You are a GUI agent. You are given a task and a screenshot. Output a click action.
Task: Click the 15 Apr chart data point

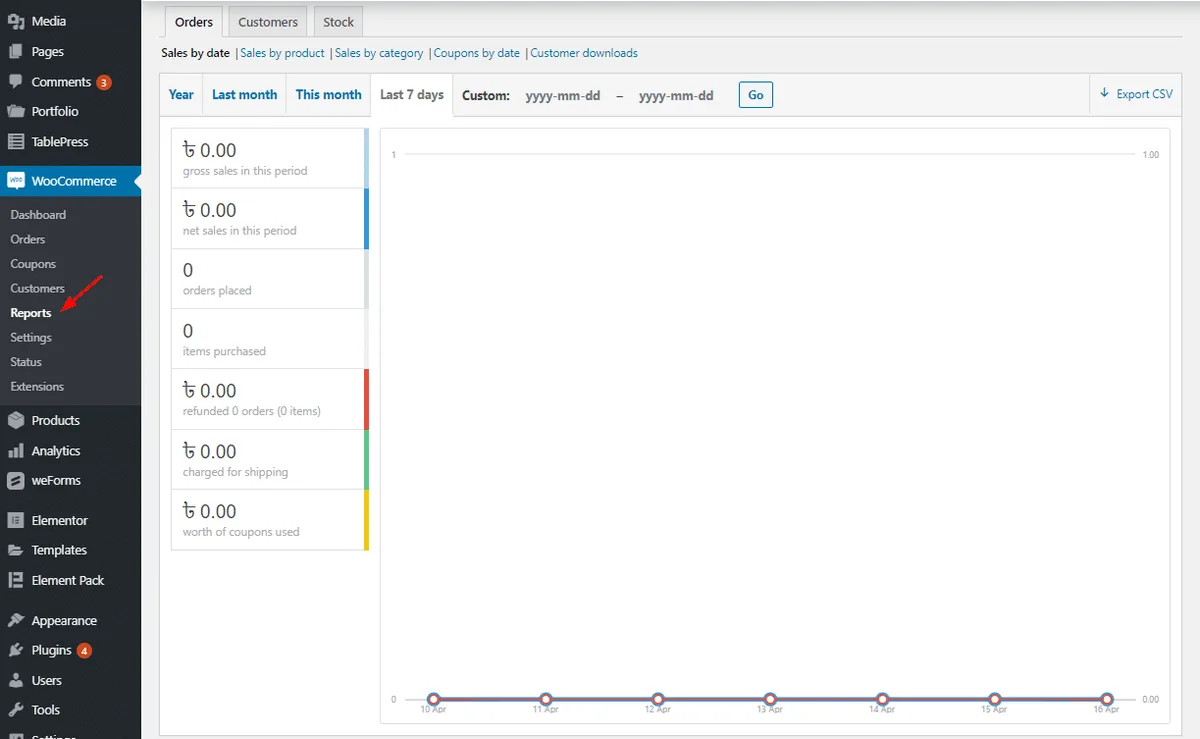(x=994, y=700)
